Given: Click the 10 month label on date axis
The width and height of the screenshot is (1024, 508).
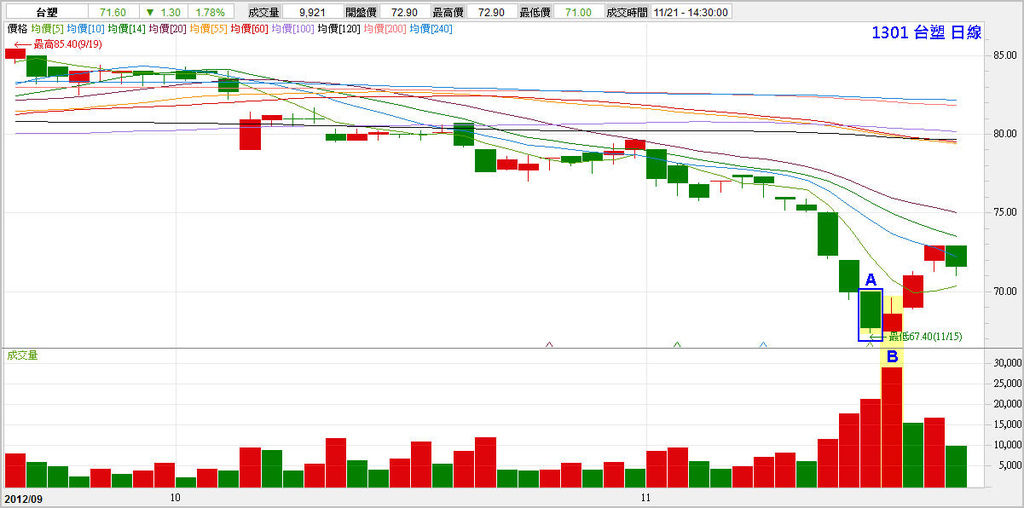Looking at the screenshot, I should 175,498.
